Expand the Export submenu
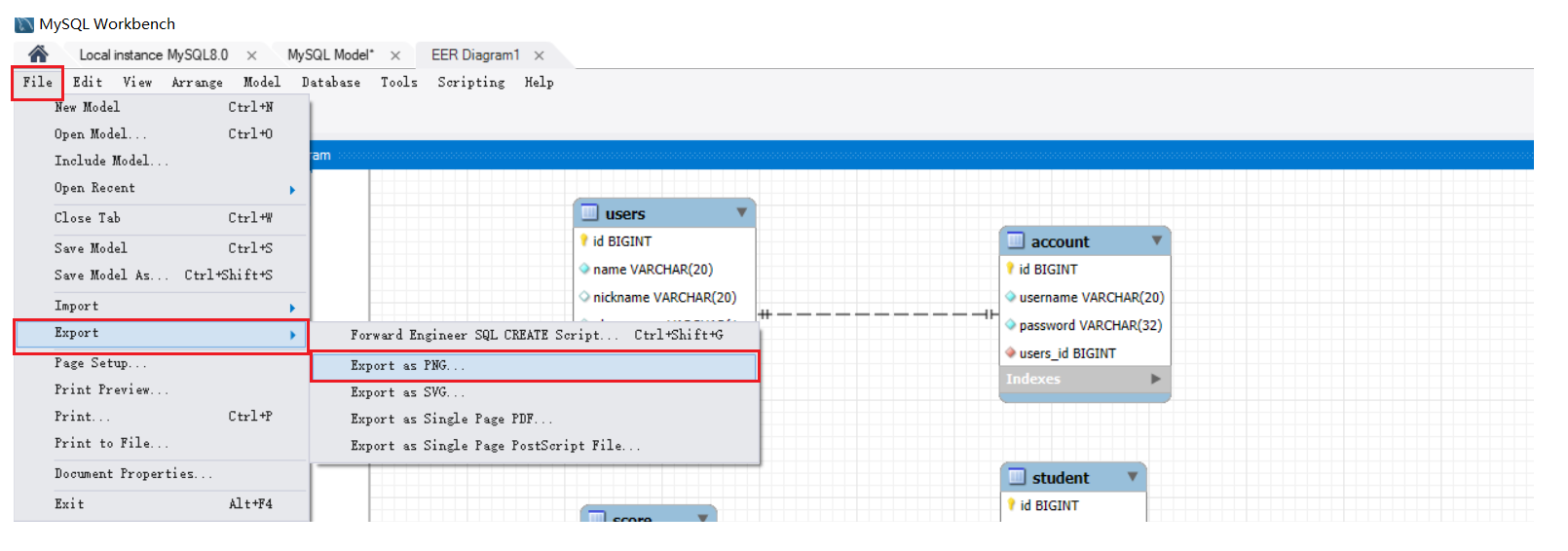This screenshot has width=1568, height=551. click(162, 334)
